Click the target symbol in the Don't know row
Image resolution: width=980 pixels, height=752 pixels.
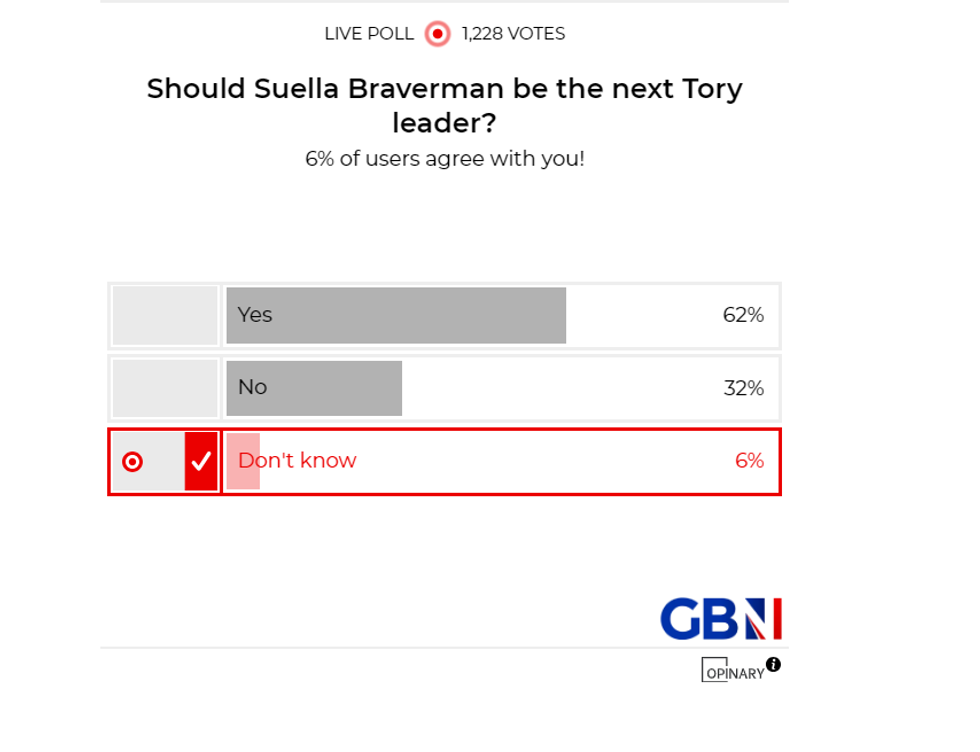pos(133,461)
